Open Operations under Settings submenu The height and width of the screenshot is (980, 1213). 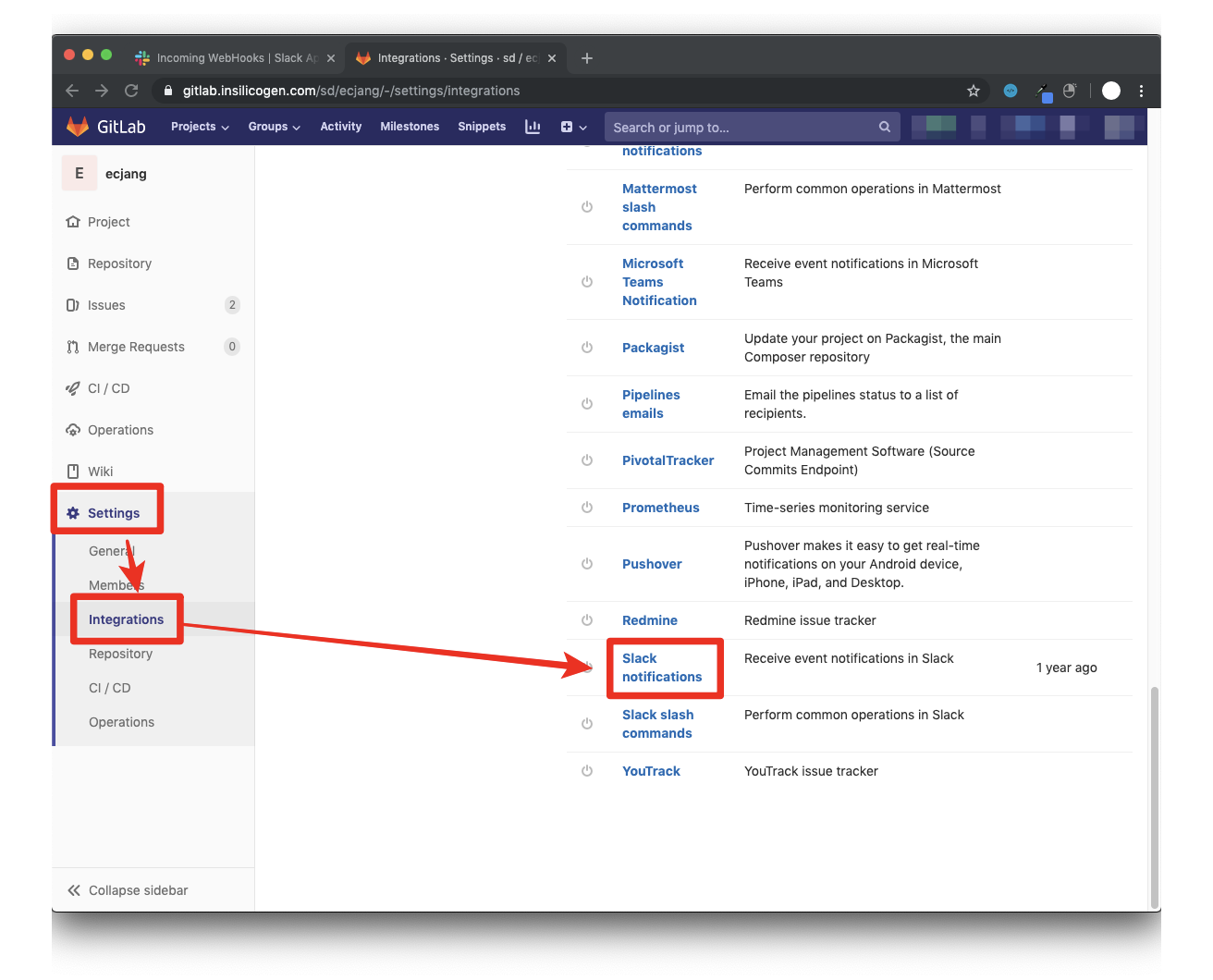(x=121, y=722)
